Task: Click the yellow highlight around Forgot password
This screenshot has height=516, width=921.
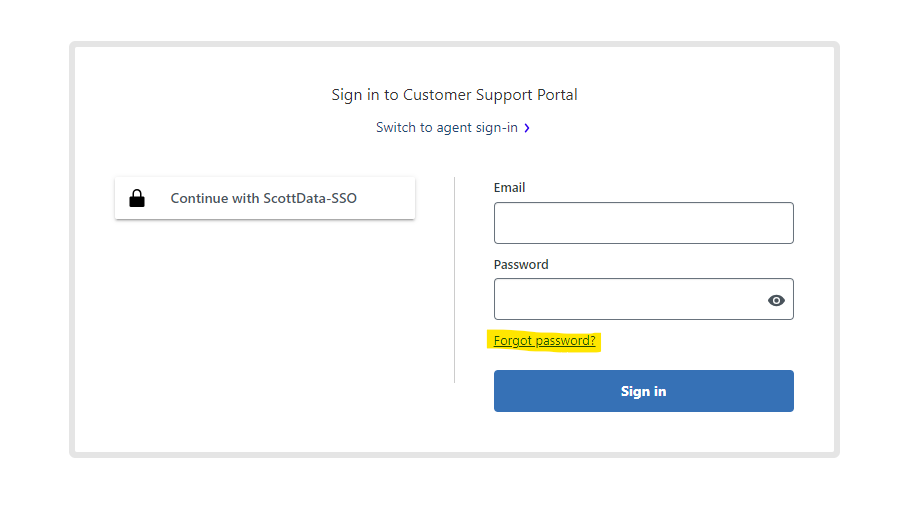Action: tap(602, 333)
